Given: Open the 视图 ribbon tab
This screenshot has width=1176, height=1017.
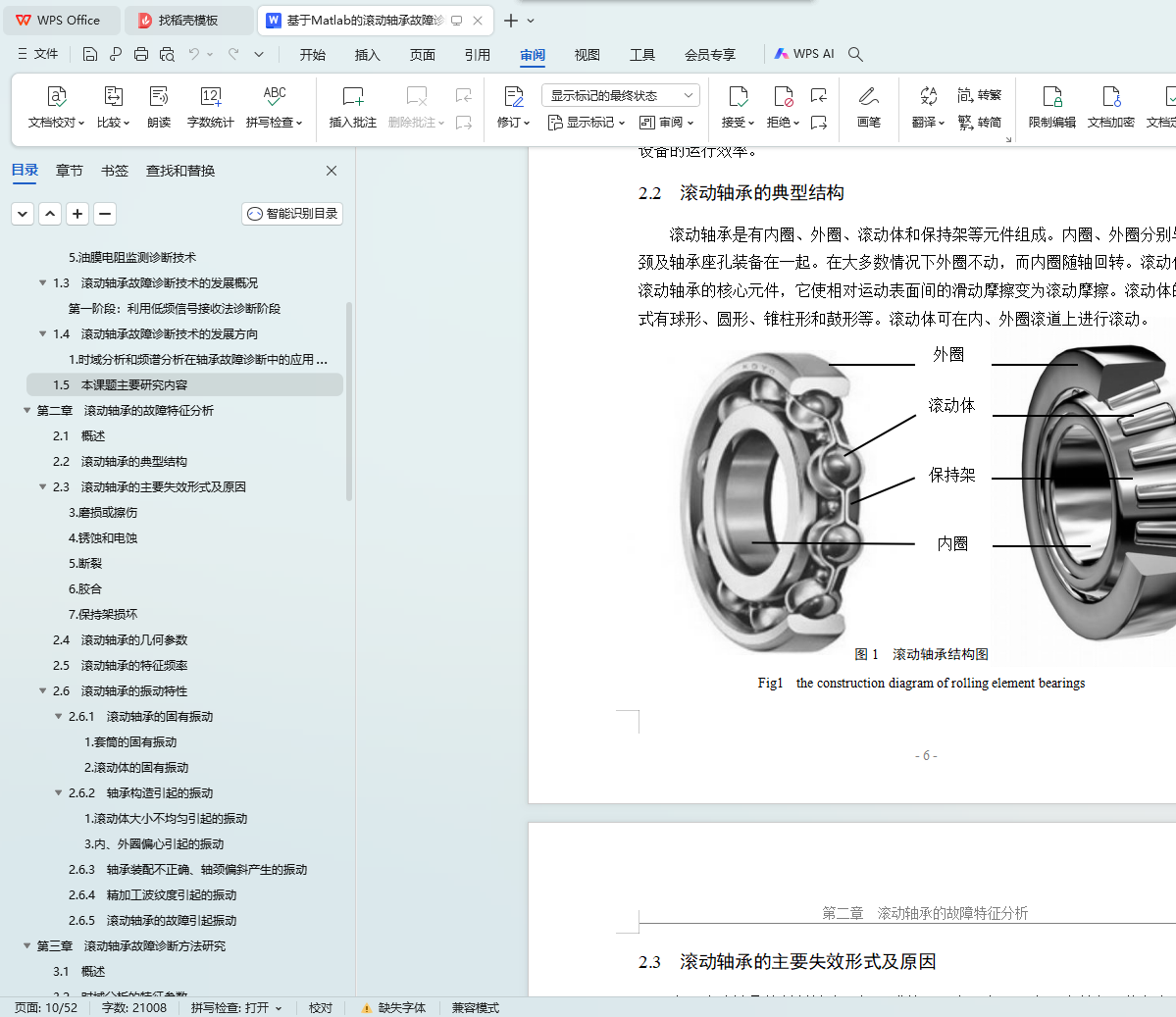Looking at the screenshot, I should 588,55.
